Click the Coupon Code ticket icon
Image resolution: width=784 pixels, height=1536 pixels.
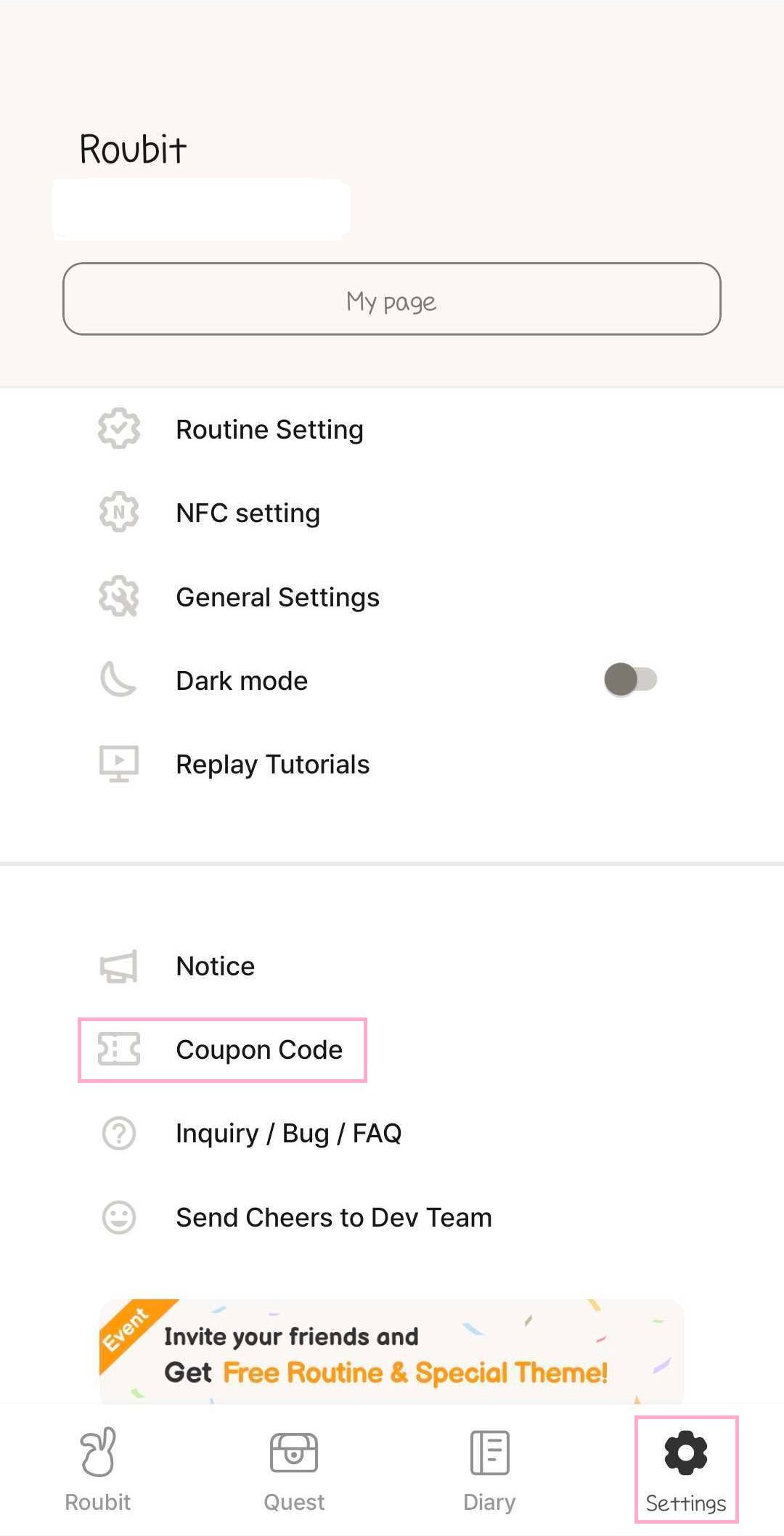coord(119,1049)
